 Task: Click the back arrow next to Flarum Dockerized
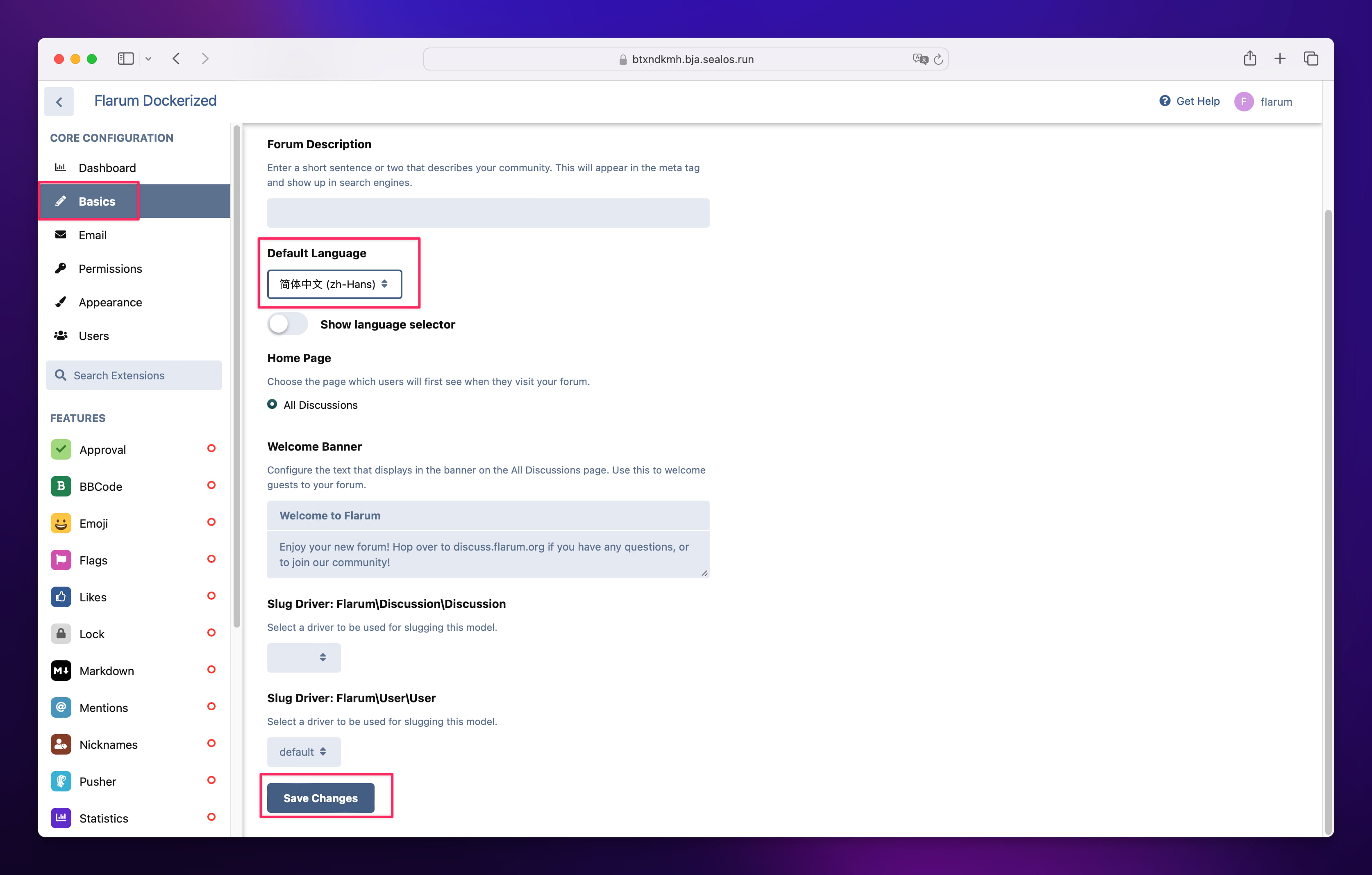click(x=59, y=102)
